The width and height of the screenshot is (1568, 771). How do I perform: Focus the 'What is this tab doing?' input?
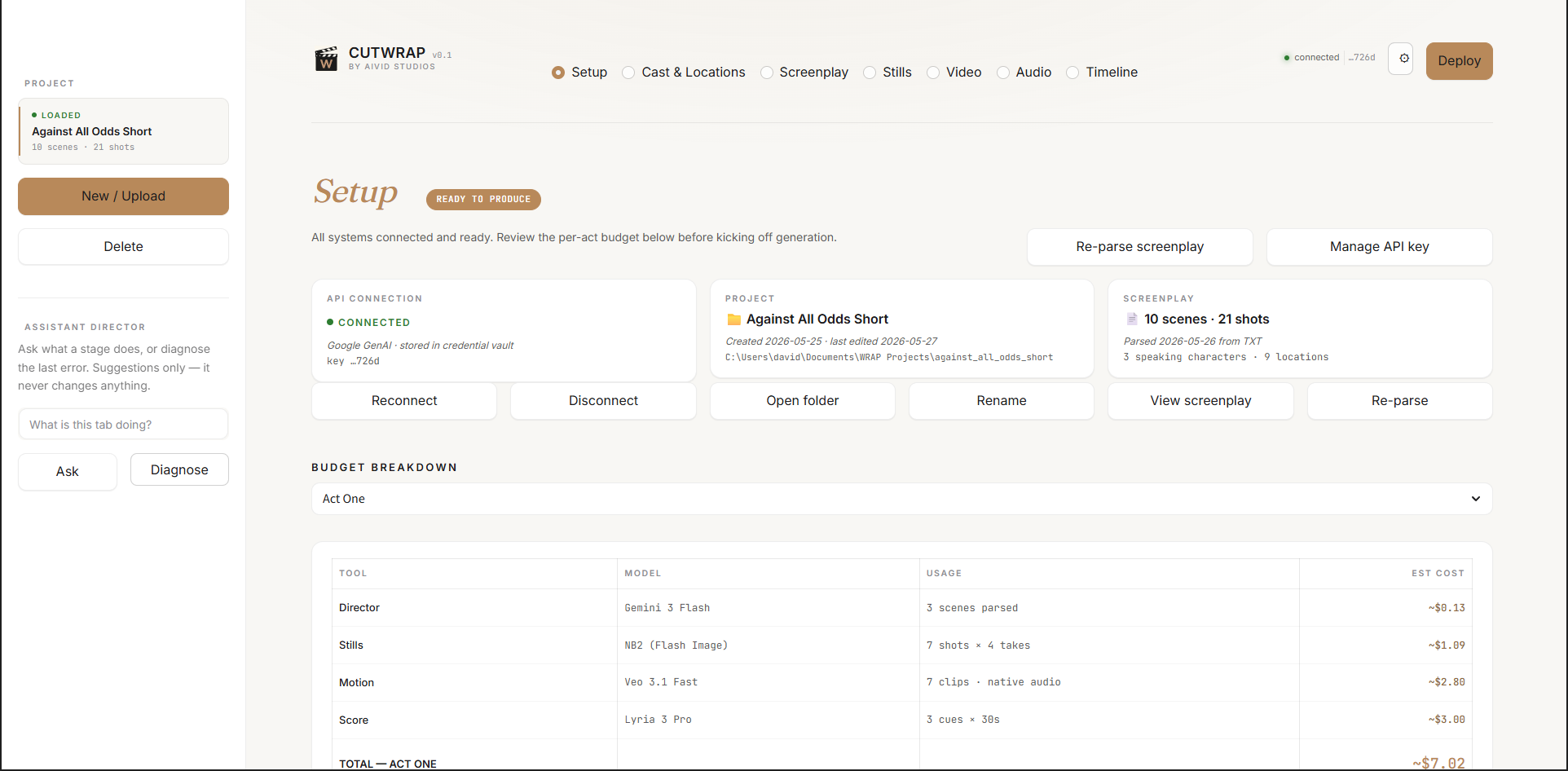pyautogui.click(x=123, y=425)
